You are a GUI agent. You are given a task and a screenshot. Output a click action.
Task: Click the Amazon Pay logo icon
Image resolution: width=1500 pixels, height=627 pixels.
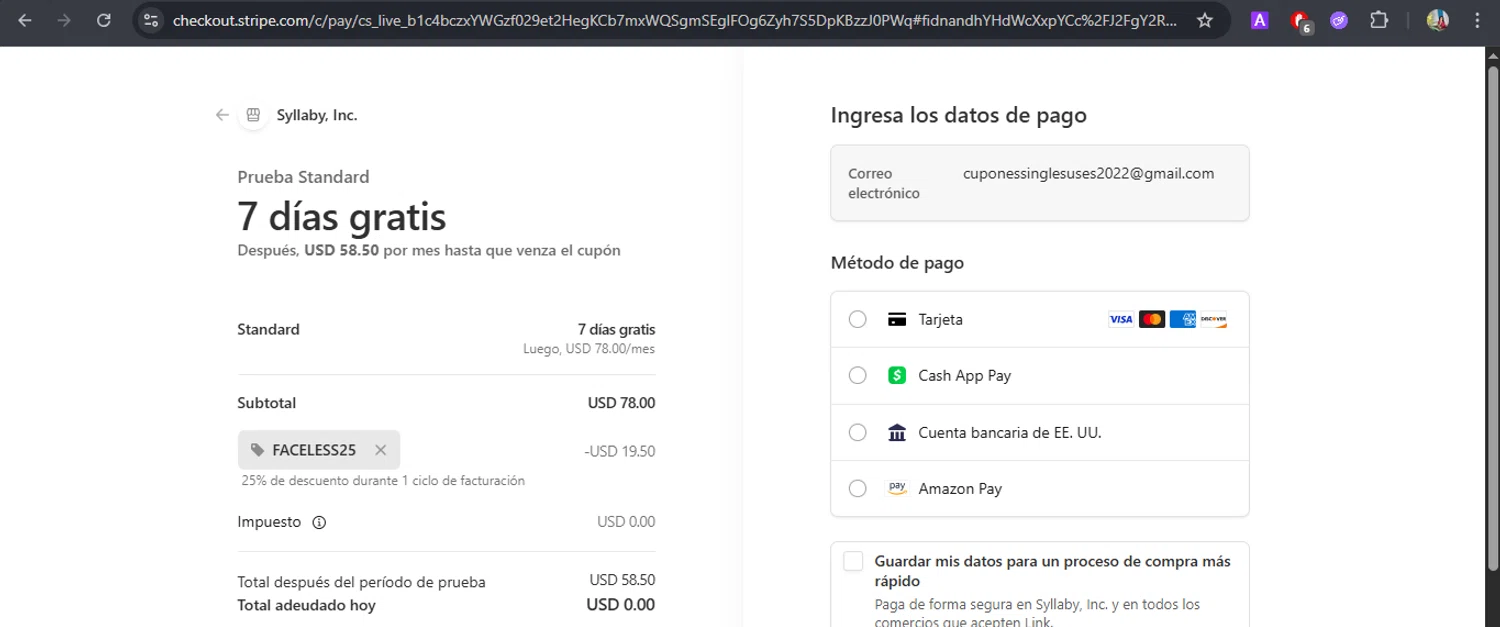pyautogui.click(x=897, y=488)
